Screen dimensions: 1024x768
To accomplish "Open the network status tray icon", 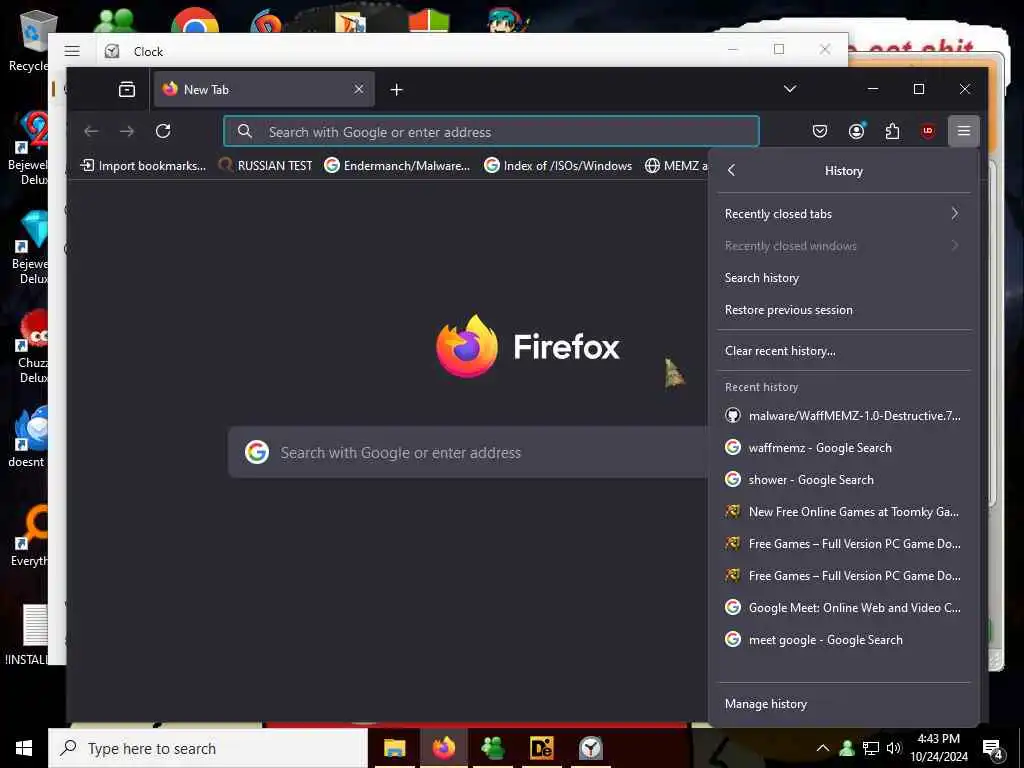I will 871,748.
